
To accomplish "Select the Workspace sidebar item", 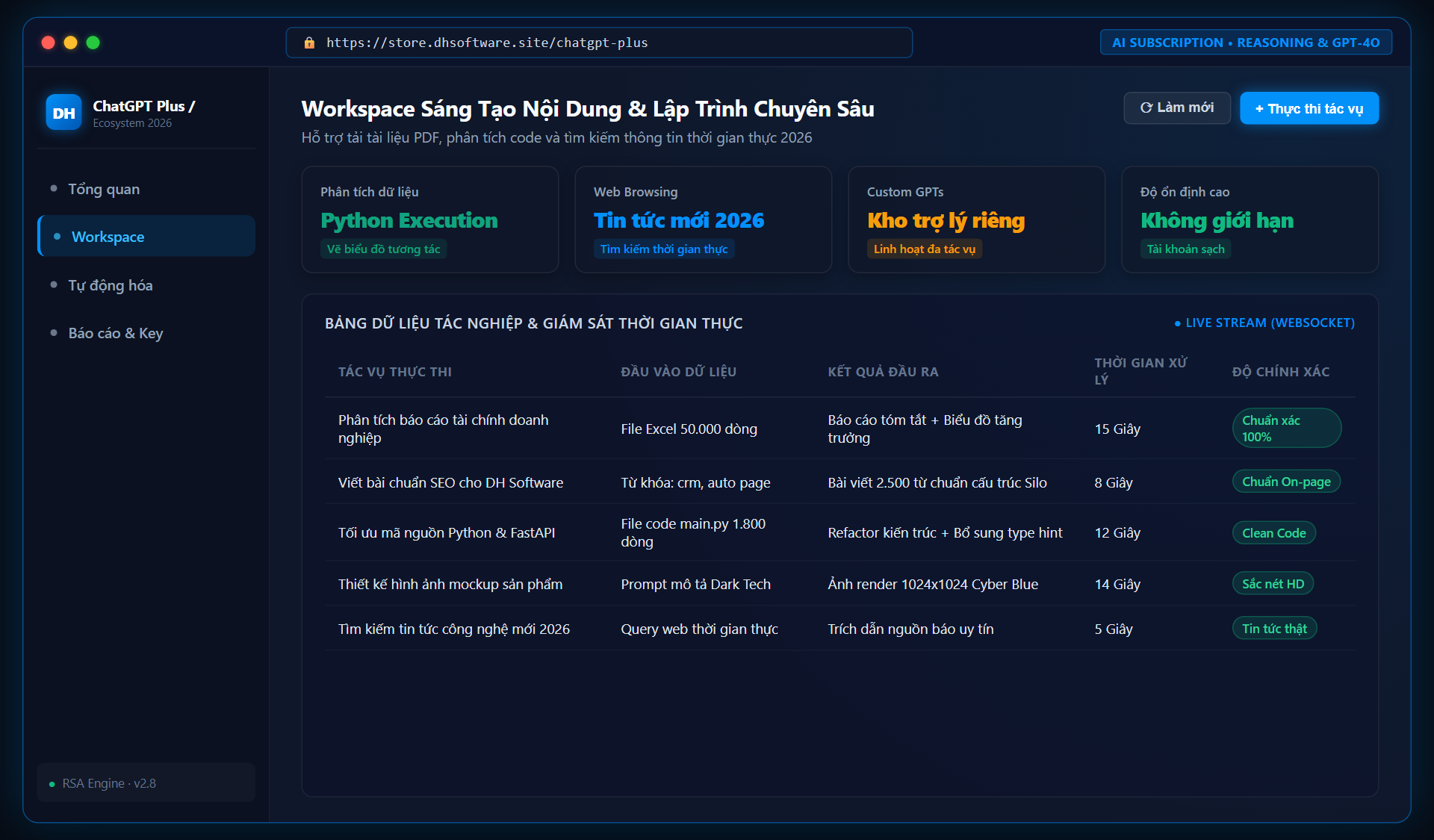I will click(146, 237).
